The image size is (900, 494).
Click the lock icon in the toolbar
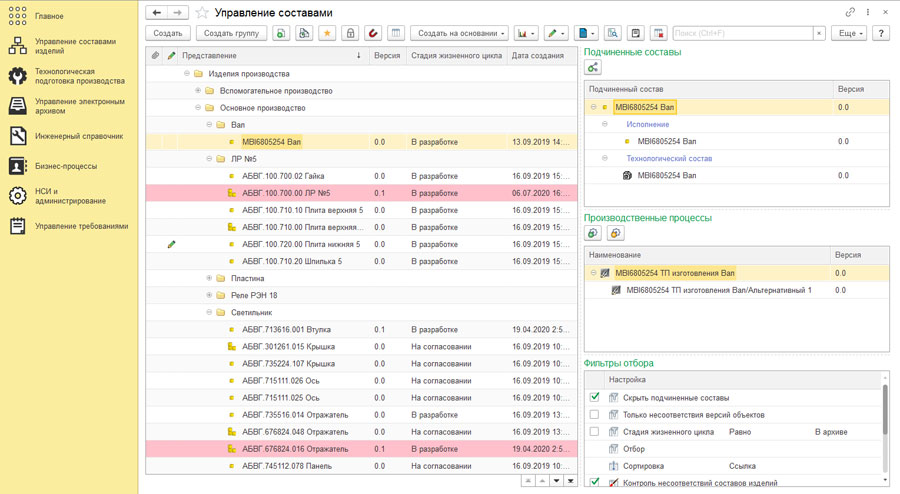pos(350,34)
